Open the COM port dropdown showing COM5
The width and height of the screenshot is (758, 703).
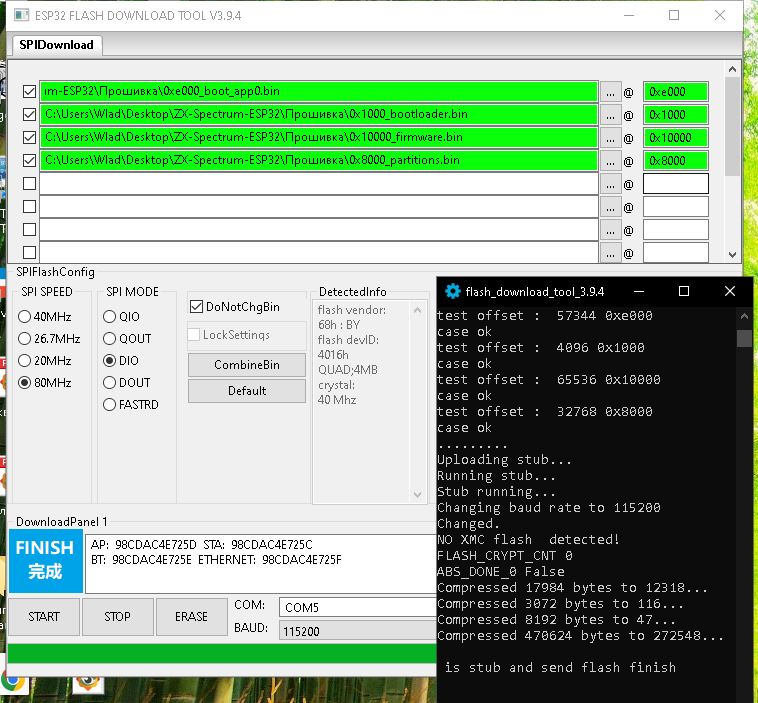(358, 607)
